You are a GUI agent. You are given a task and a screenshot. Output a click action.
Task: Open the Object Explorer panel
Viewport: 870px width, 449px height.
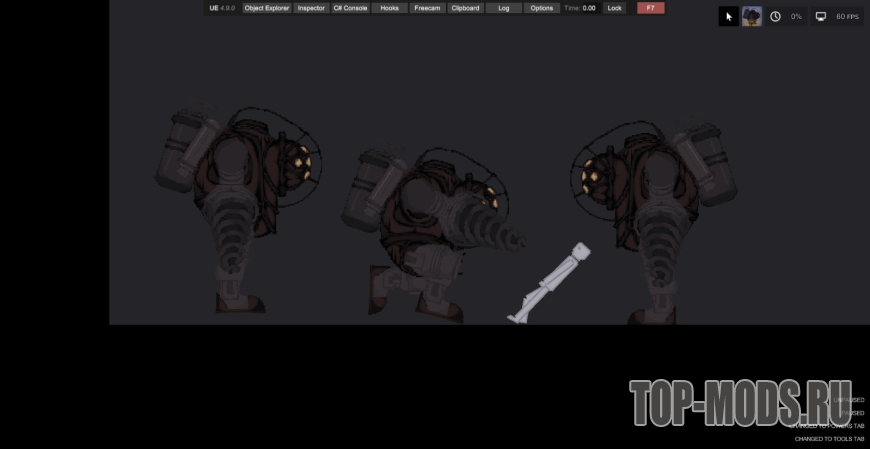267,8
